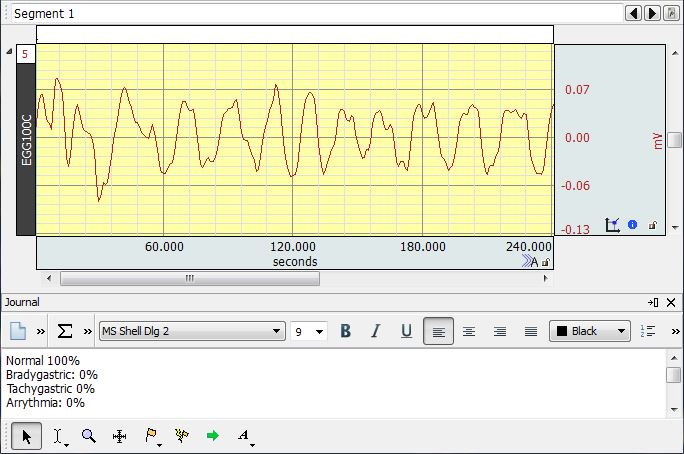Viewport: 684px width, 454px height.
Task: Click horizontal scrollbar right arrow
Action: [x=545, y=278]
